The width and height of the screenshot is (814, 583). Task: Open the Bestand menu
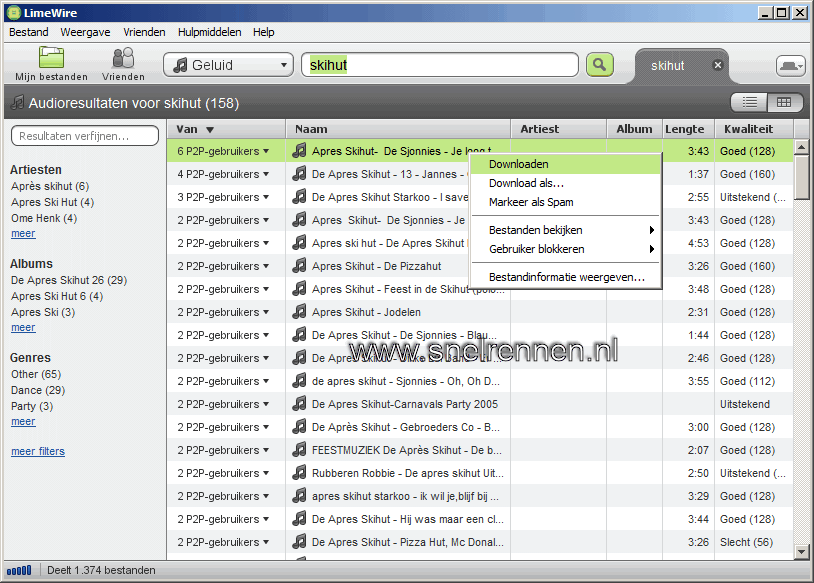pos(29,32)
